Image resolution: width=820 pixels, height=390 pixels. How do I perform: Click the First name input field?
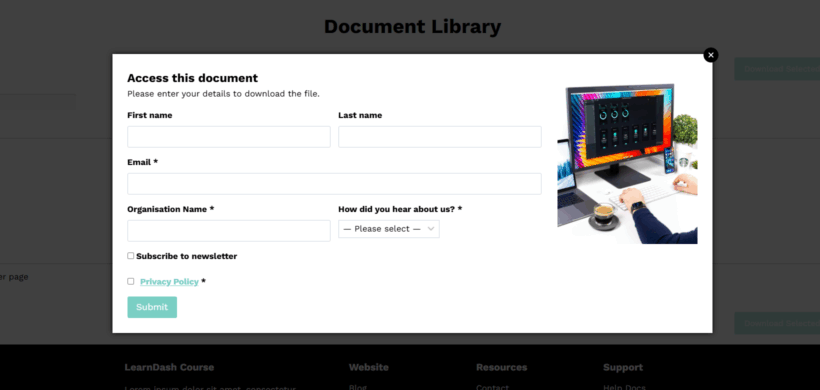(229, 136)
